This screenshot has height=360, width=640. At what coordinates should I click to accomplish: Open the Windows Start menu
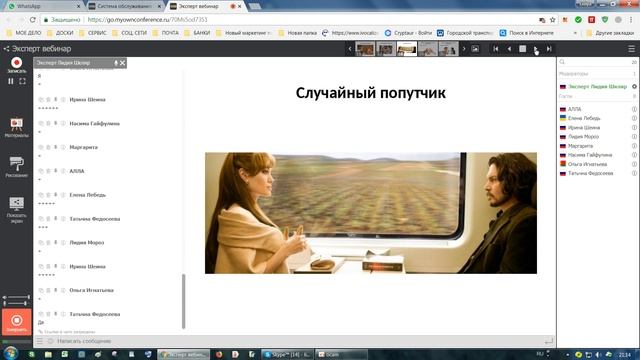(x=11, y=353)
